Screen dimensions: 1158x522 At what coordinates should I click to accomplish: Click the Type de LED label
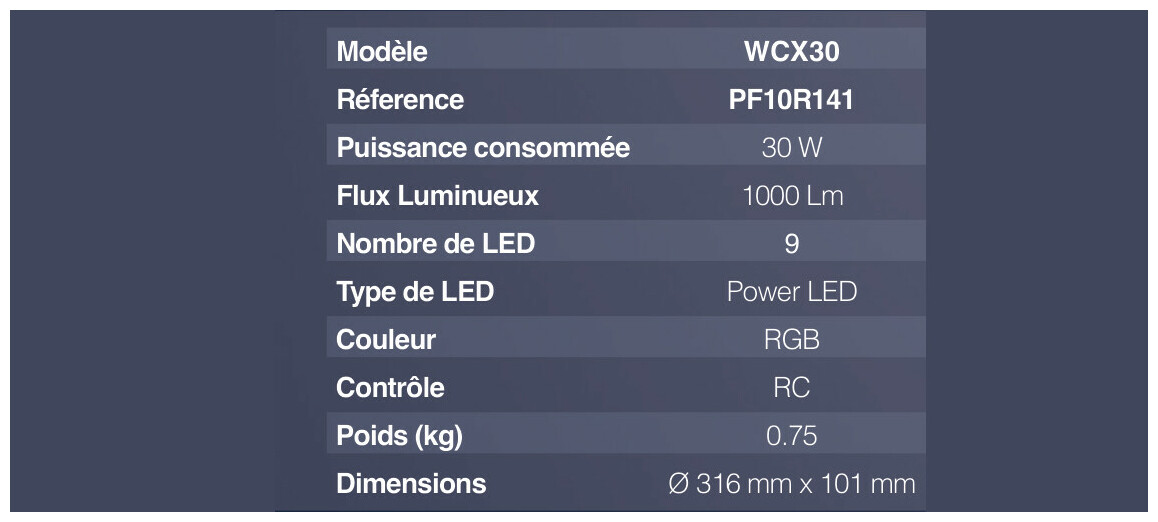[x=415, y=291]
